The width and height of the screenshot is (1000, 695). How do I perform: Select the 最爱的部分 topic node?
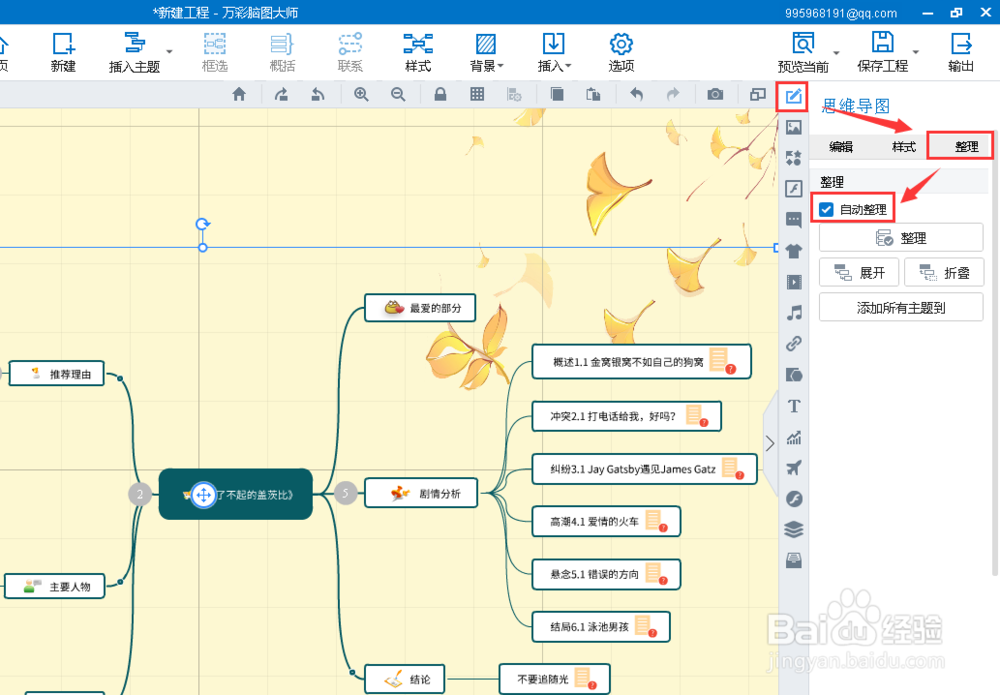click(420, 308)
